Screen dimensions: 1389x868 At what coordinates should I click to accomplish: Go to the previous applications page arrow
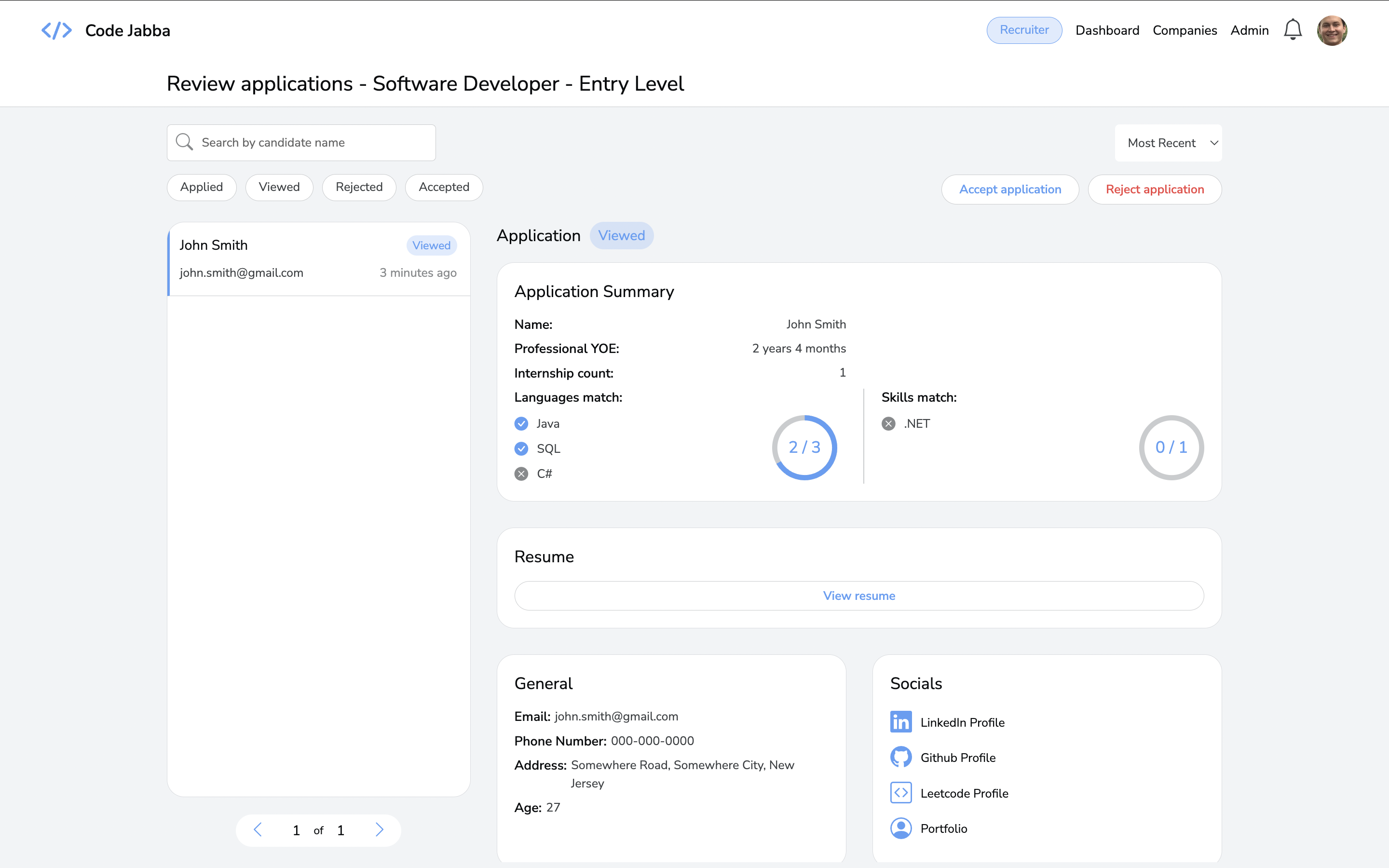258,829
